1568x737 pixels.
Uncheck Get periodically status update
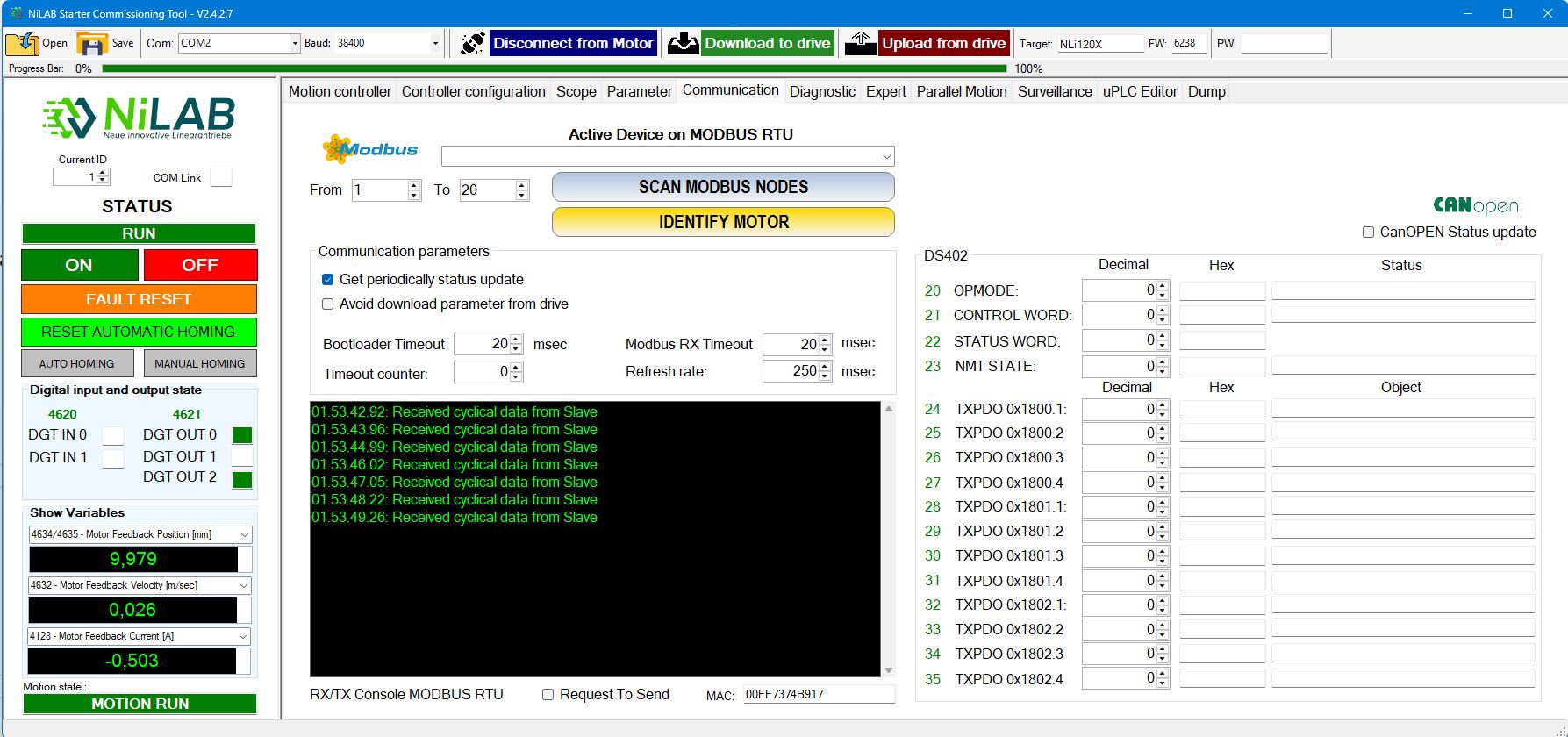coord(328,280)
